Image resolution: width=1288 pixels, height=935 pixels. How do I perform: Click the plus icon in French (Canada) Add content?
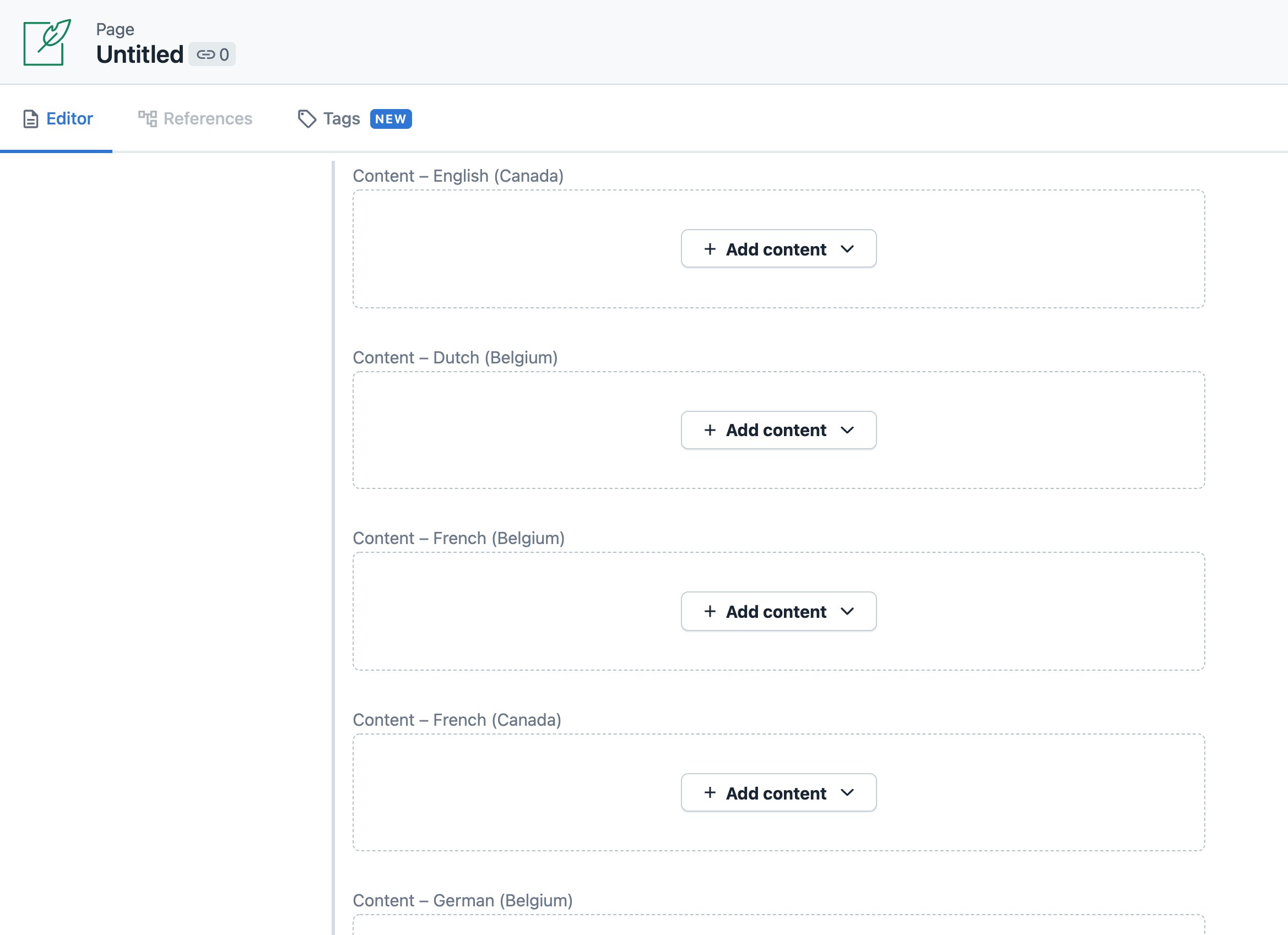[710, 792]
